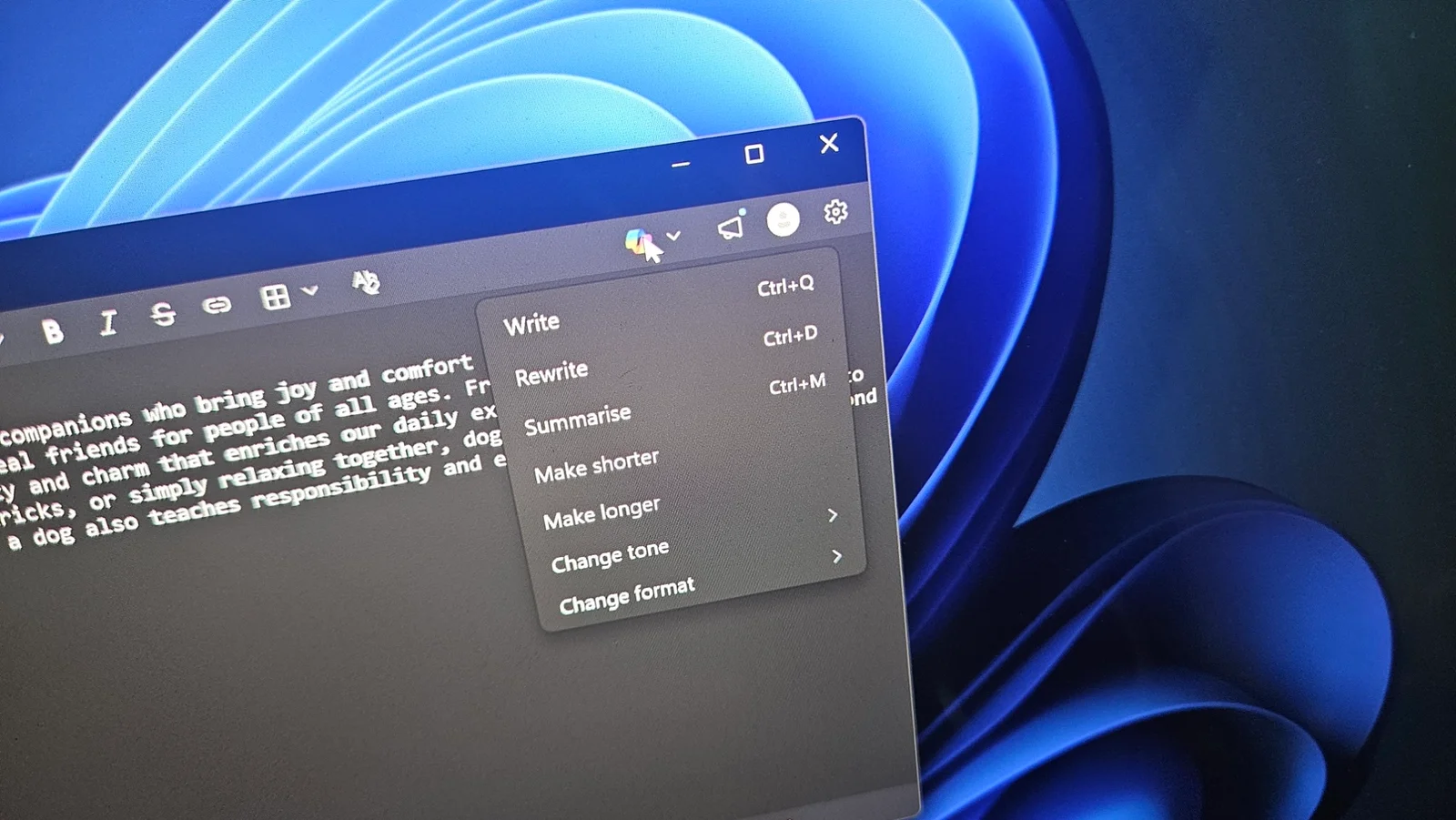The height and width of the screenshot is (820, 1456).
Task: Collapse the Copilot menu using its chevron
Action: (673, 236)
